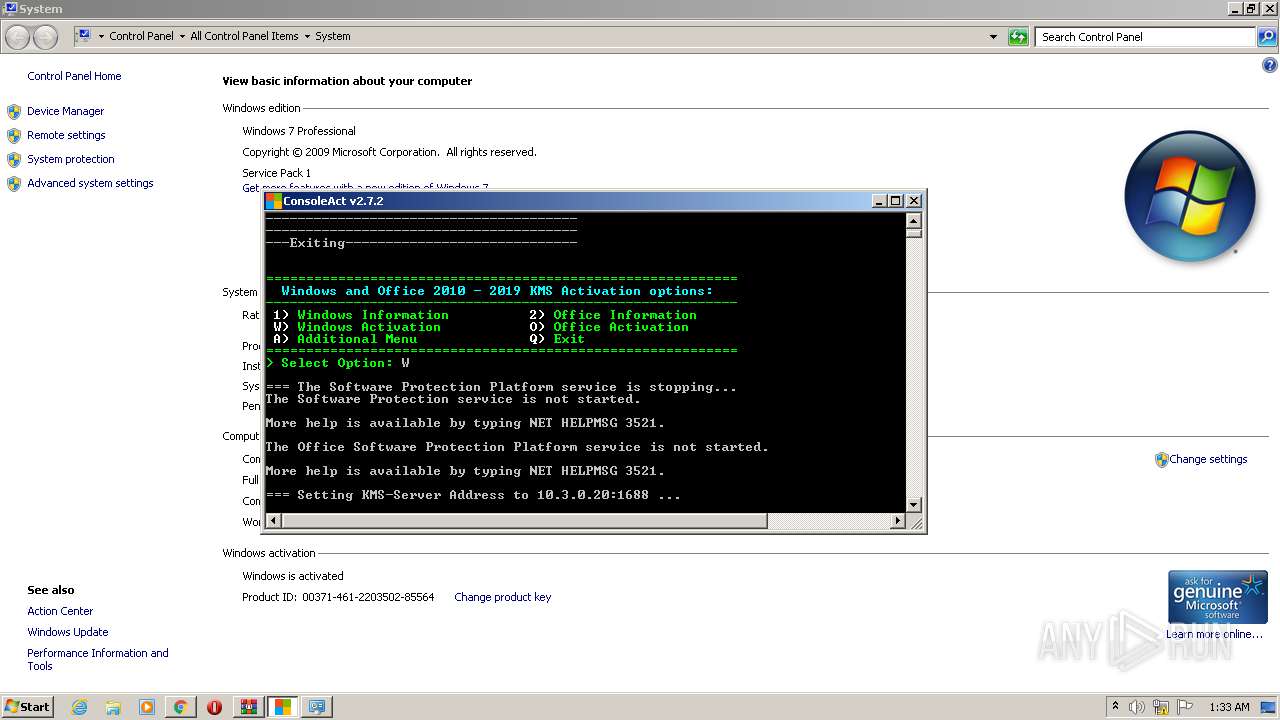This screenshot has width=1280, height=720.
Task: Click the ConsoleAct horizontal scrollbar thumb
Action: (x=524, y=521)
